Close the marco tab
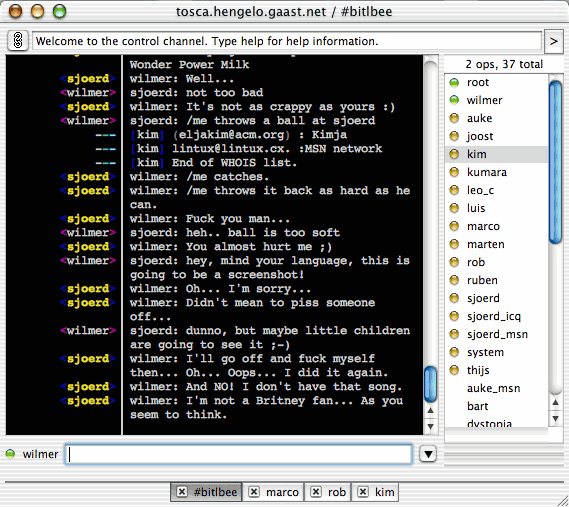Screen dimensions: 569x507 click(254, 492)
